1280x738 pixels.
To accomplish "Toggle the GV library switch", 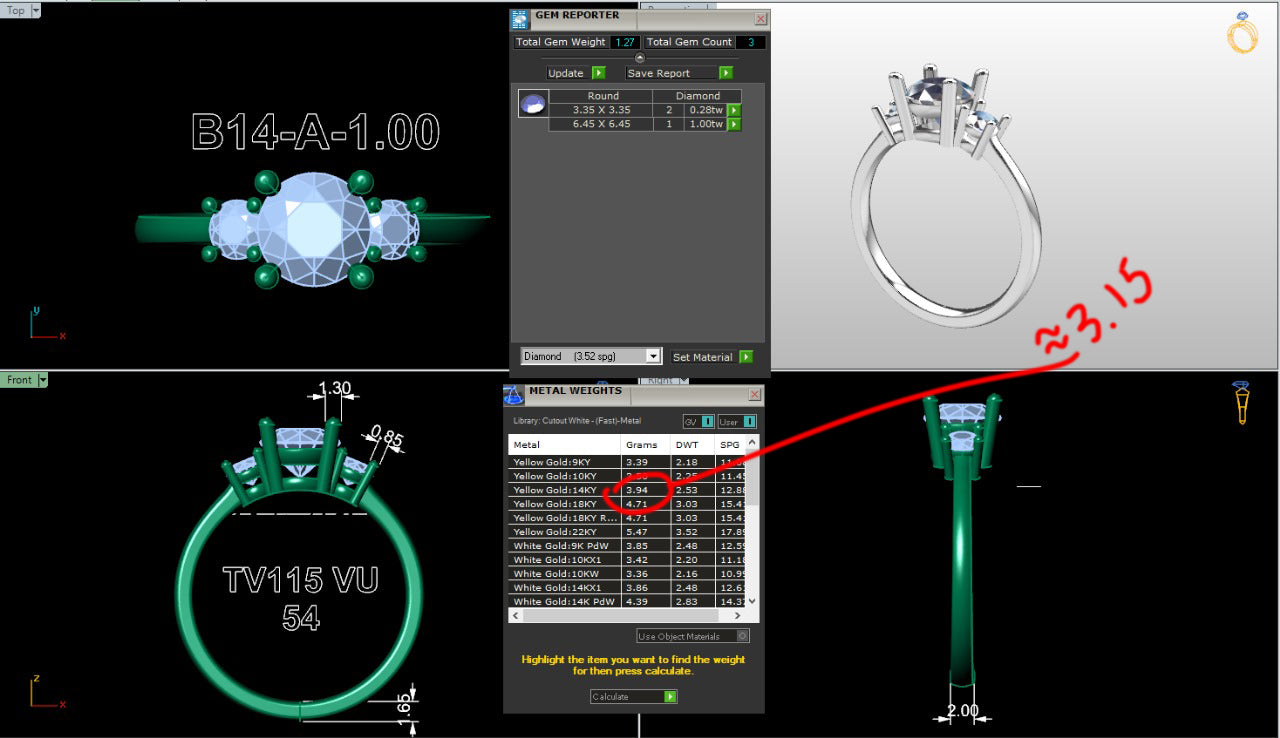I will point(707,422).
